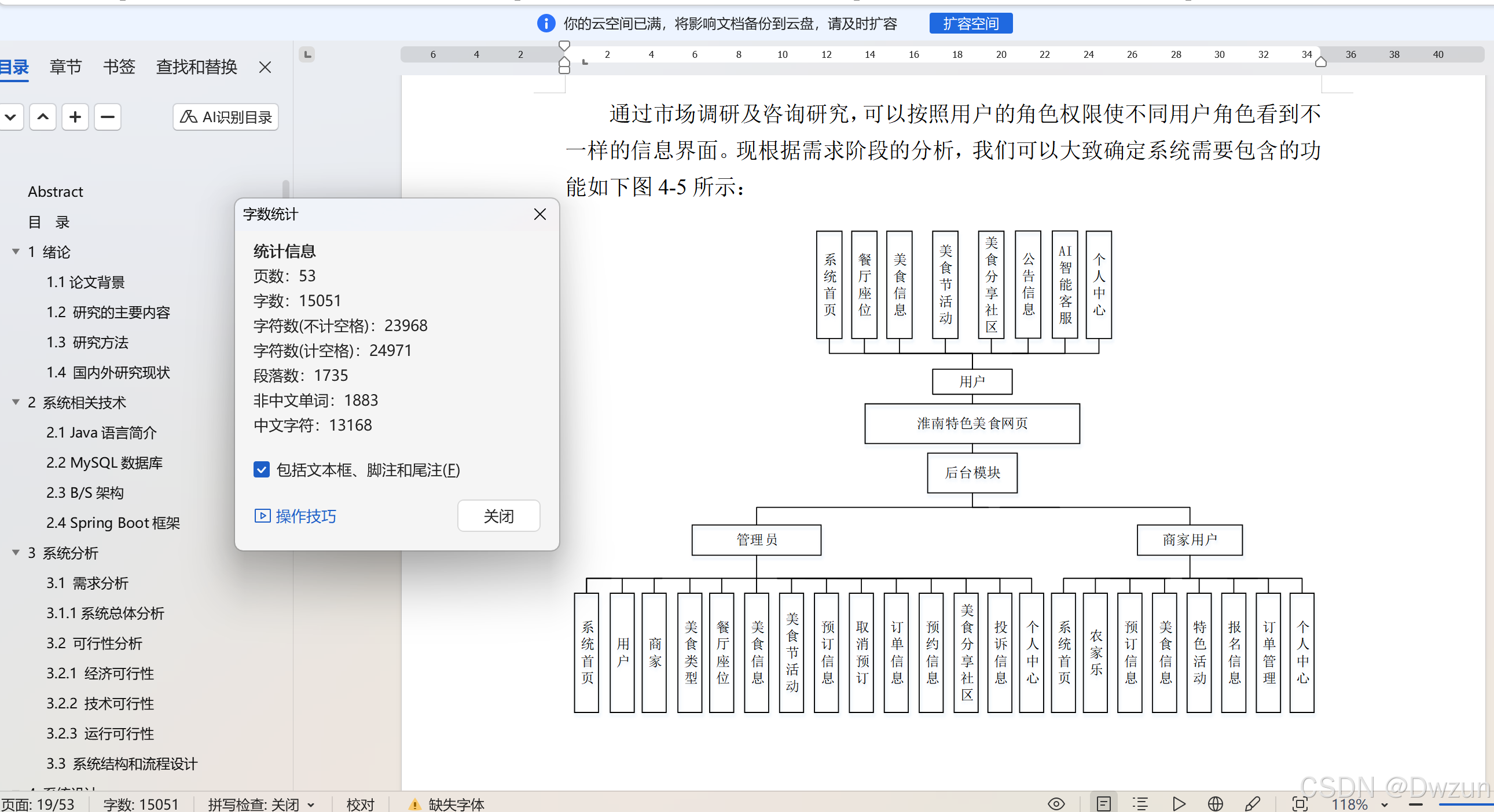Go to 1.2 研究的主要内容 heading

[108, 313]
